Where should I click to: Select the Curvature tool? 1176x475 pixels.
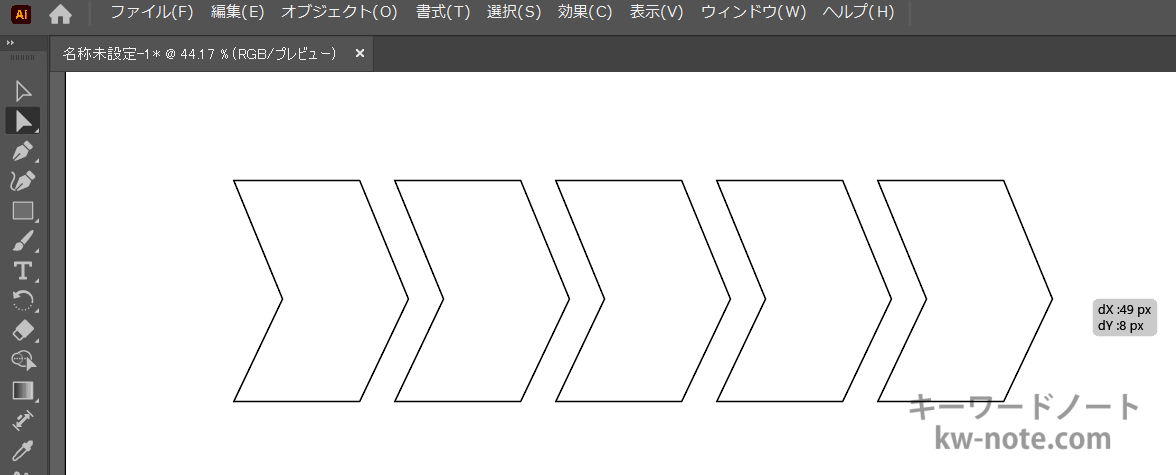click(23, 180)
